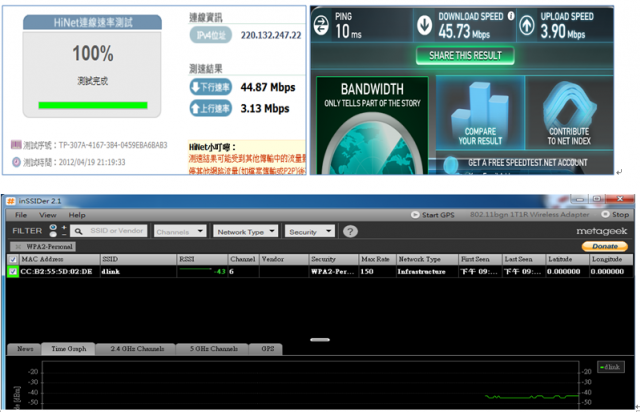Switch to the Time Graph tab
640x412 pixels.
tap(69, 349)
